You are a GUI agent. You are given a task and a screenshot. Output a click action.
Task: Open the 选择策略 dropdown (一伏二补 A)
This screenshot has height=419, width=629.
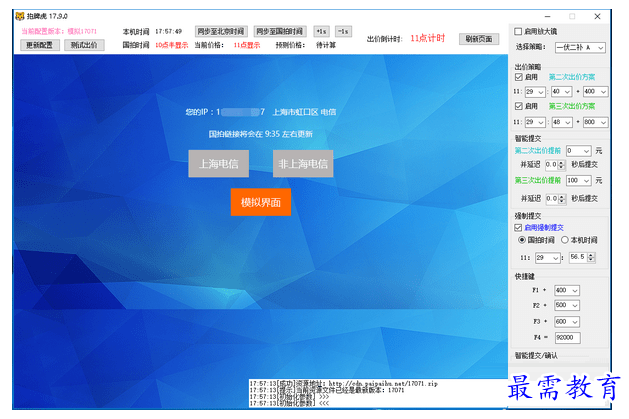[580, 47]
